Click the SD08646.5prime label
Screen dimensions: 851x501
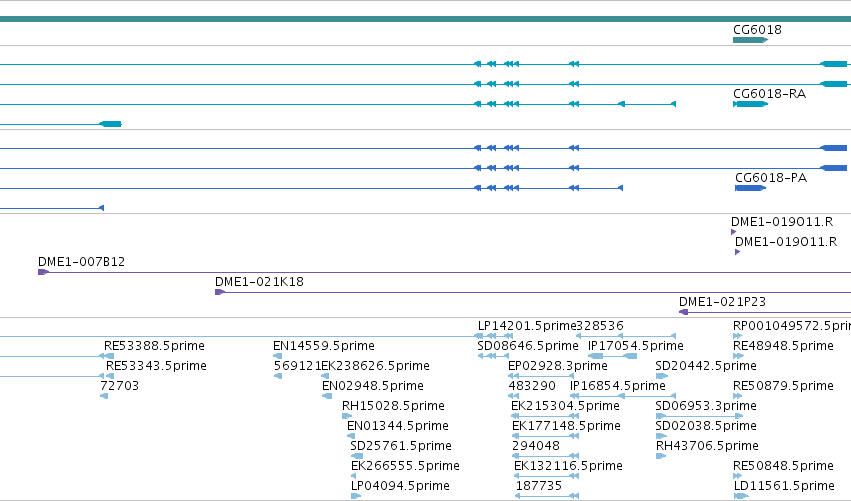coord(528,346)
